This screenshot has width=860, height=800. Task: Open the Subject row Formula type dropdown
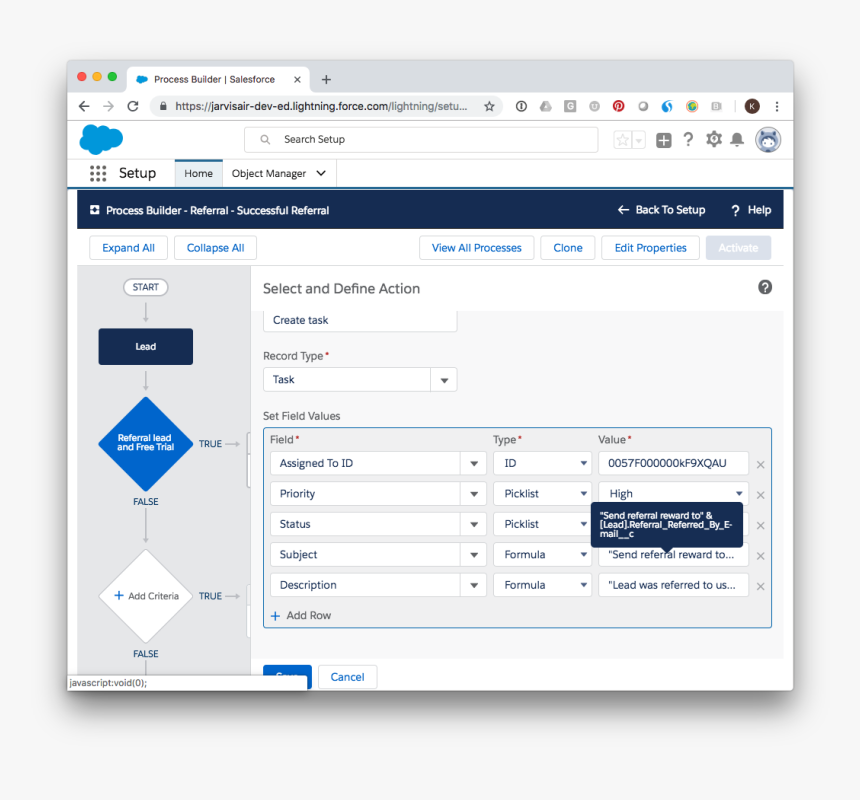coord(542,554)
